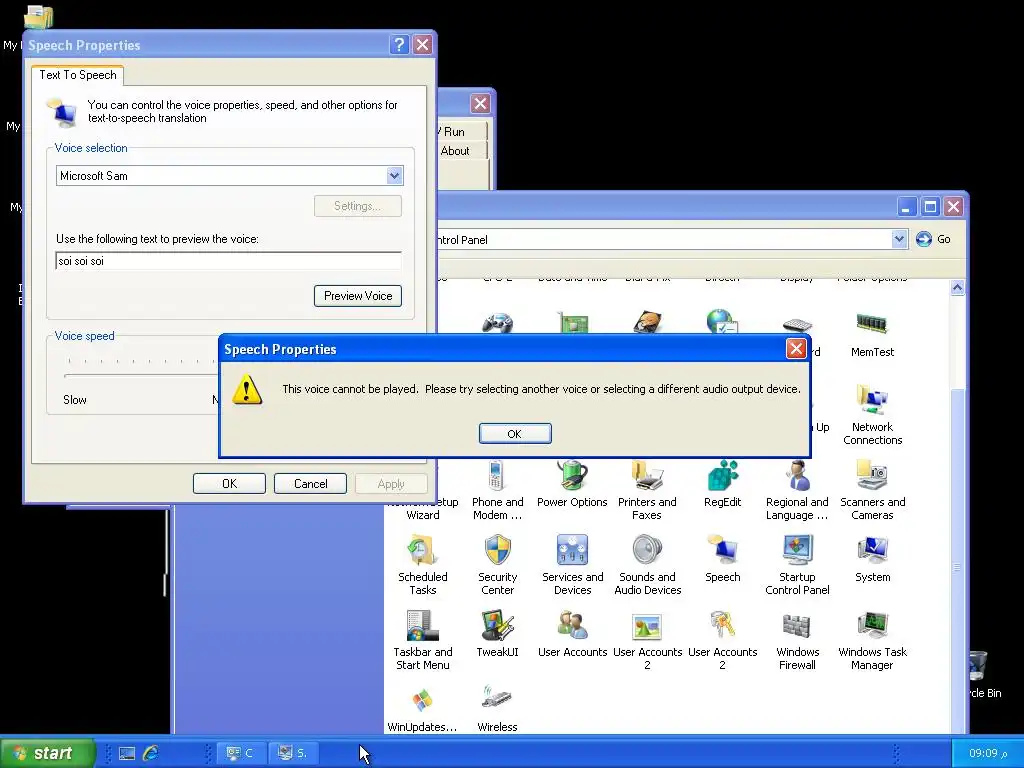Expand the Control Panel address bar dropdown
This screenshot has width=1024, height=768.
[x=899, y=239]
